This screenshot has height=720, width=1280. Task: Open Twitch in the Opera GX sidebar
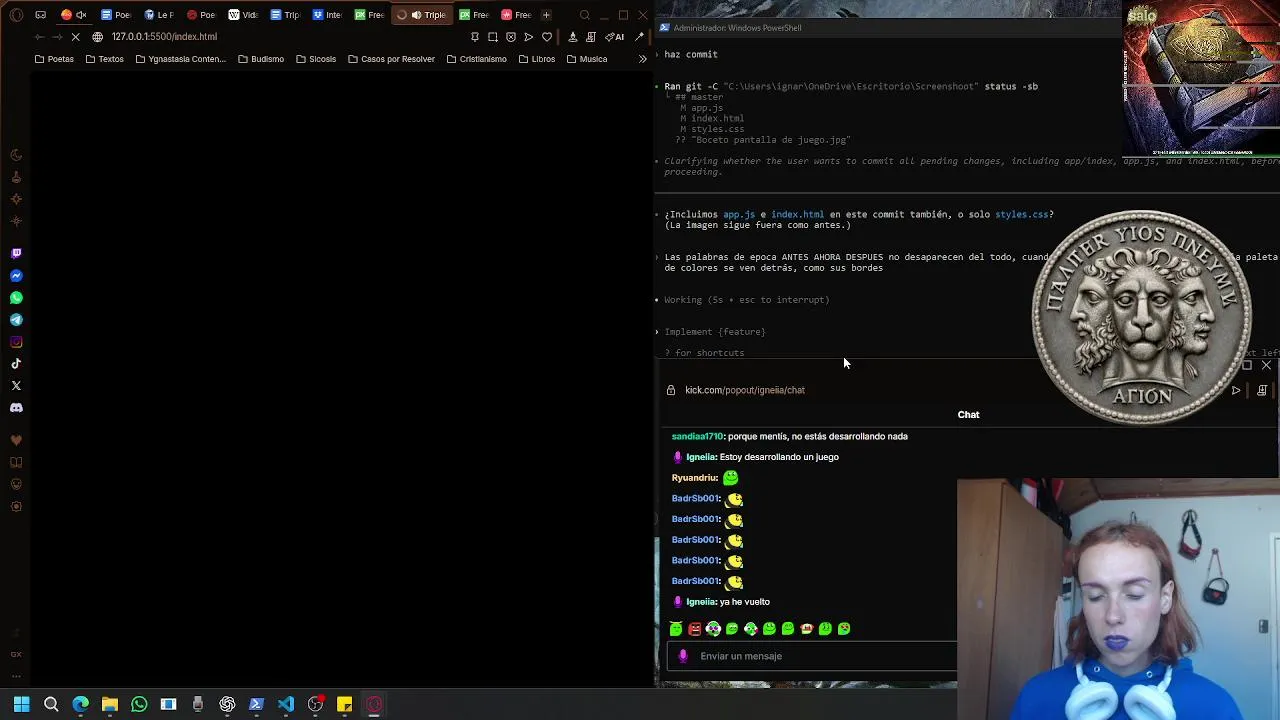click(x=16, y=254)
